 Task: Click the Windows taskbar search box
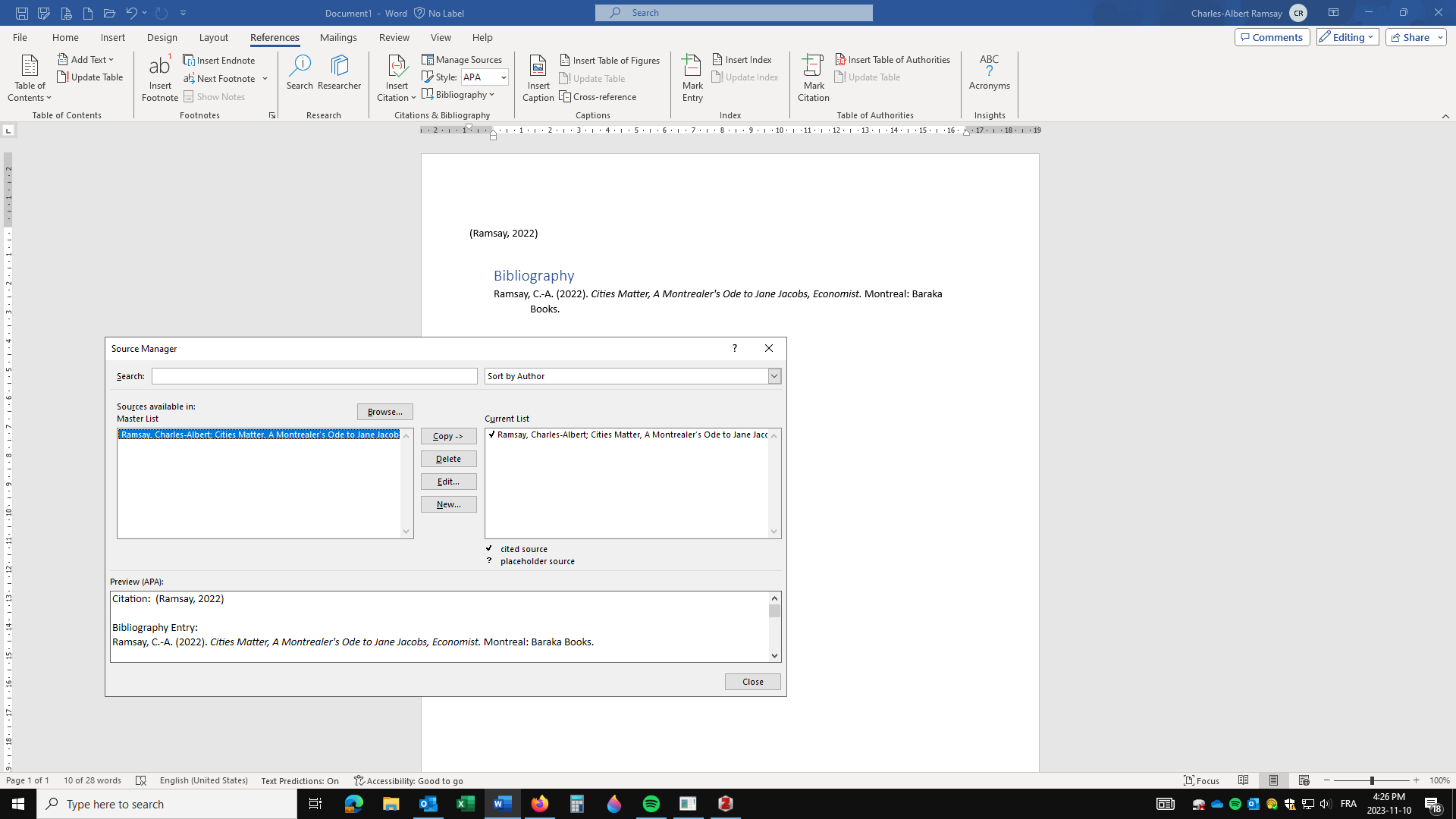(x=167, y=804)
